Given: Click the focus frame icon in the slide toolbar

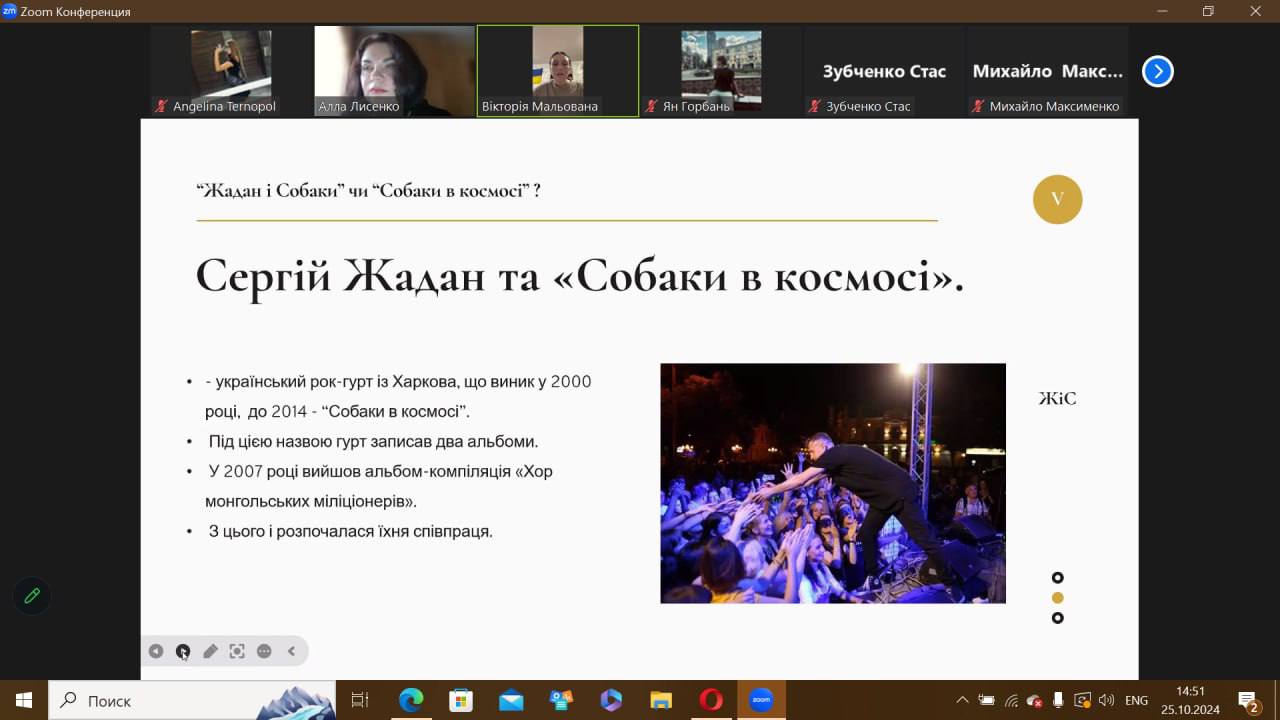Looking at the screenshot, I should (x=237, y=651).
